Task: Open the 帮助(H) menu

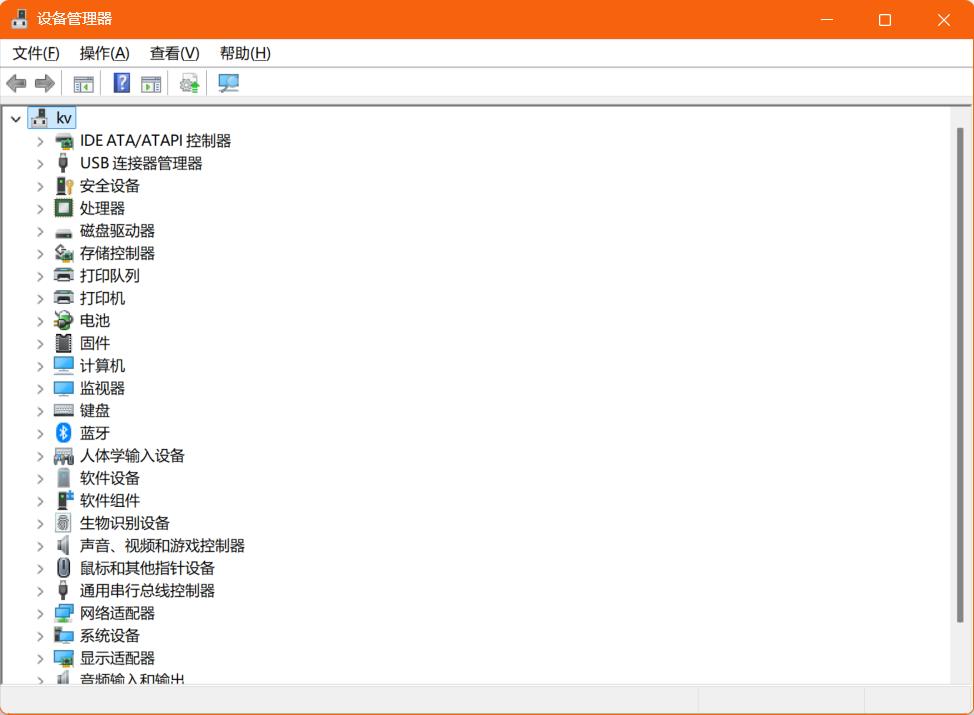Action: (x=245, y=53)
